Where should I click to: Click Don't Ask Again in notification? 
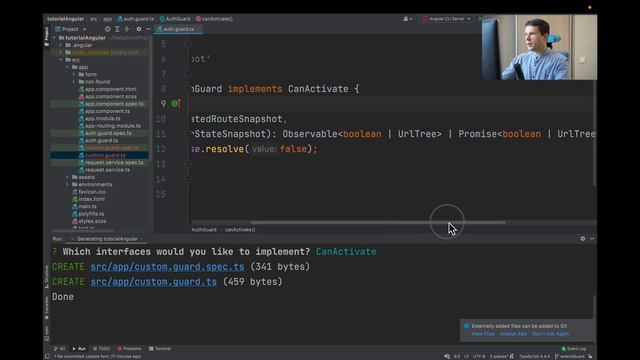point(551,334)
